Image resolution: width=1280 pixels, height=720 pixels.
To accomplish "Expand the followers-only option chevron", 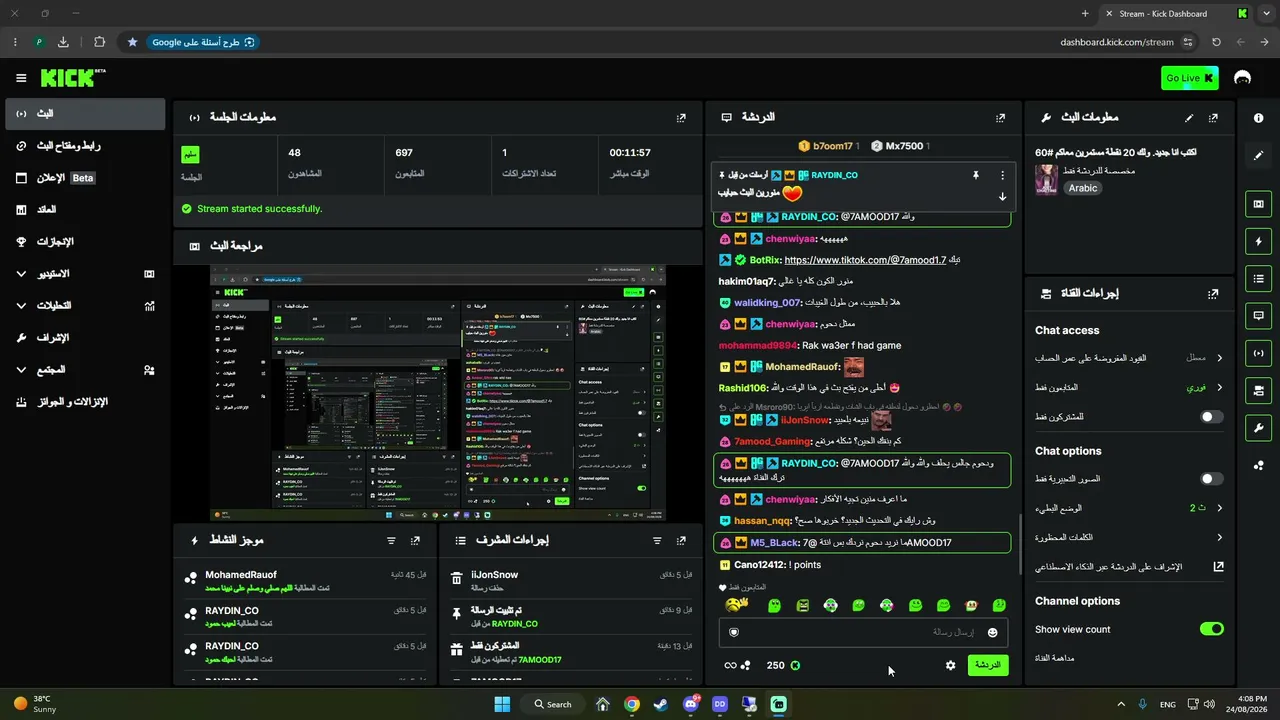I will (1219, 387).
